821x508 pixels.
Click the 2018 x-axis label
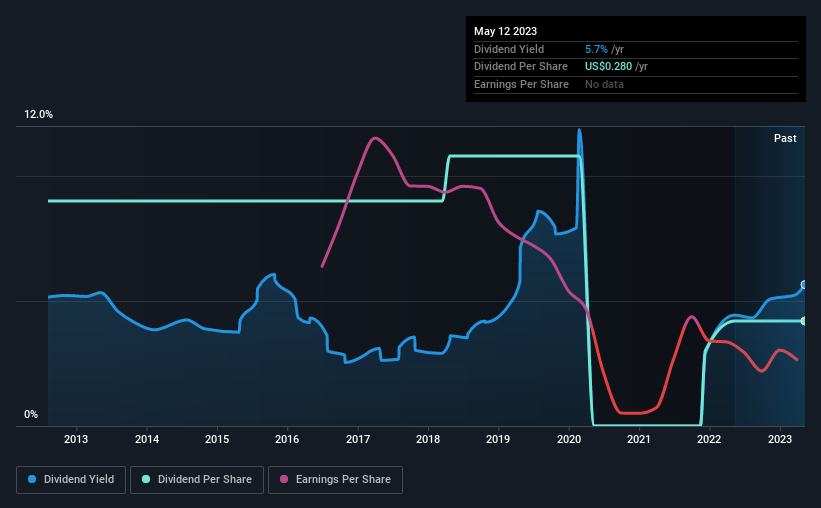coord(428,439)
